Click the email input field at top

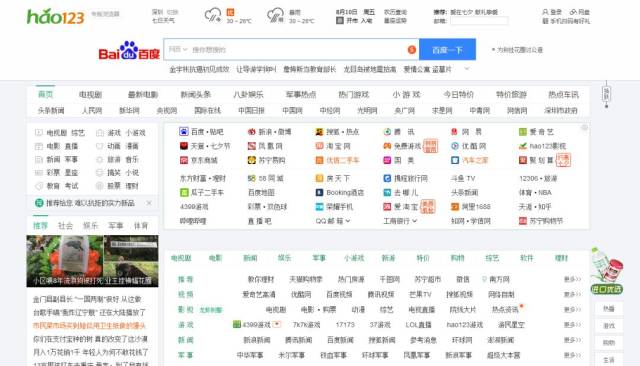point(479,21)
